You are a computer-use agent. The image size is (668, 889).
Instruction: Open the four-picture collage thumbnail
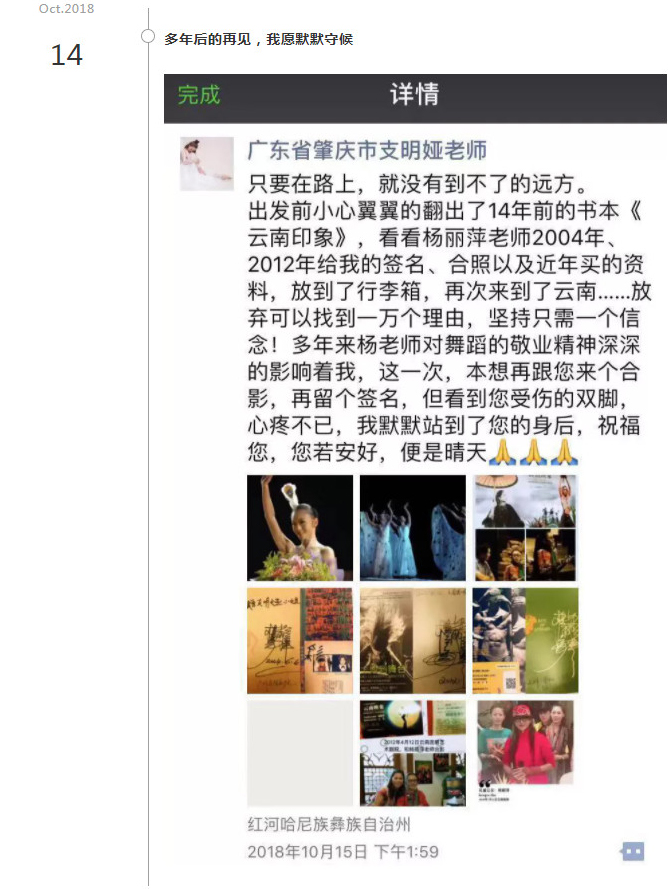click(x=526, y=528)
